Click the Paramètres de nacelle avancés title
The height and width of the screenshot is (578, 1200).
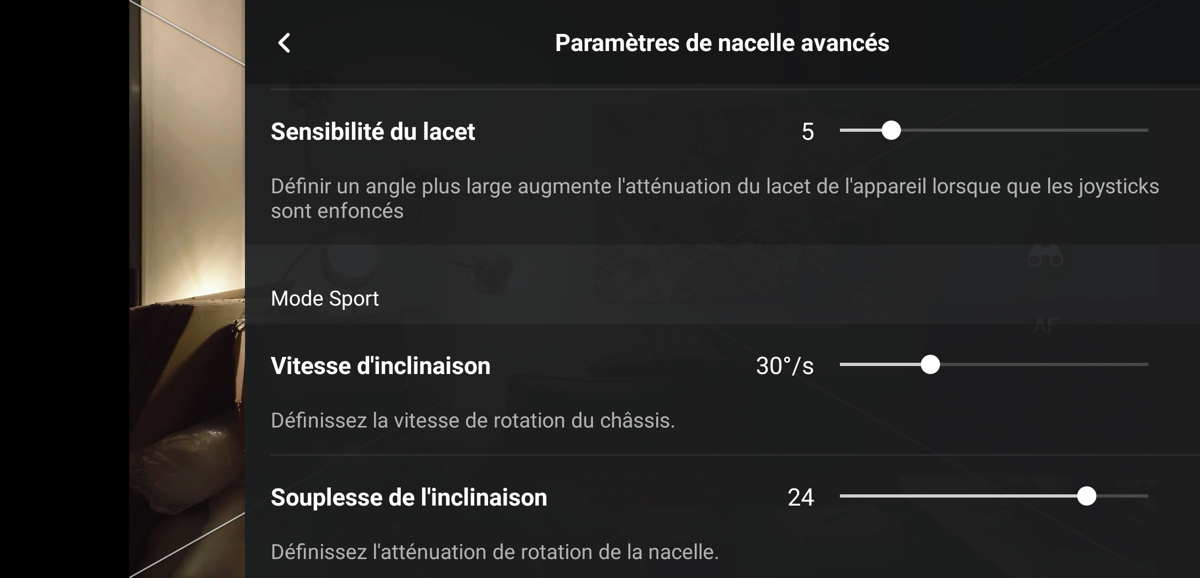pos(722,43)
